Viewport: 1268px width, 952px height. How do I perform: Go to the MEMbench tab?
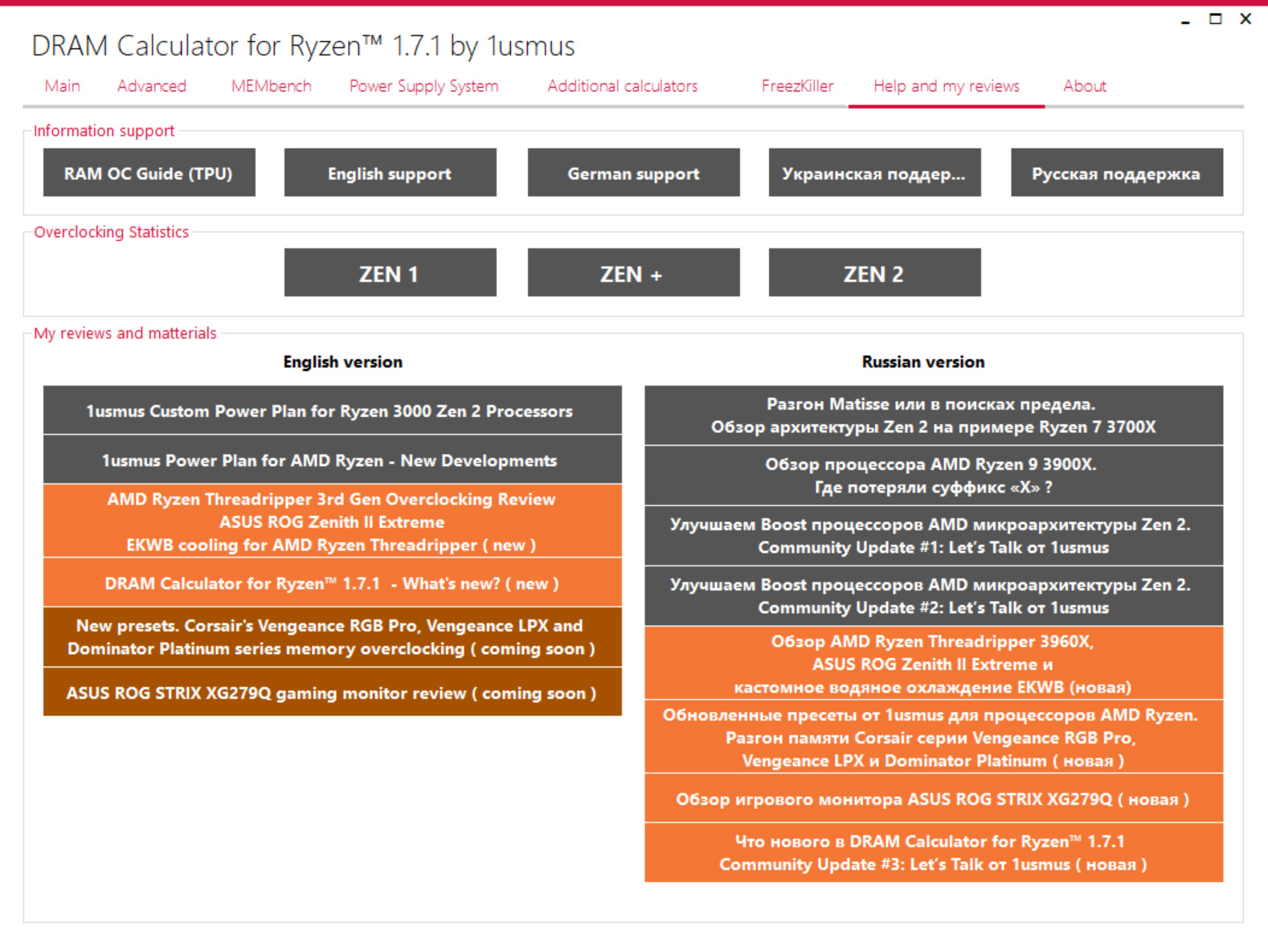(271, 86)
